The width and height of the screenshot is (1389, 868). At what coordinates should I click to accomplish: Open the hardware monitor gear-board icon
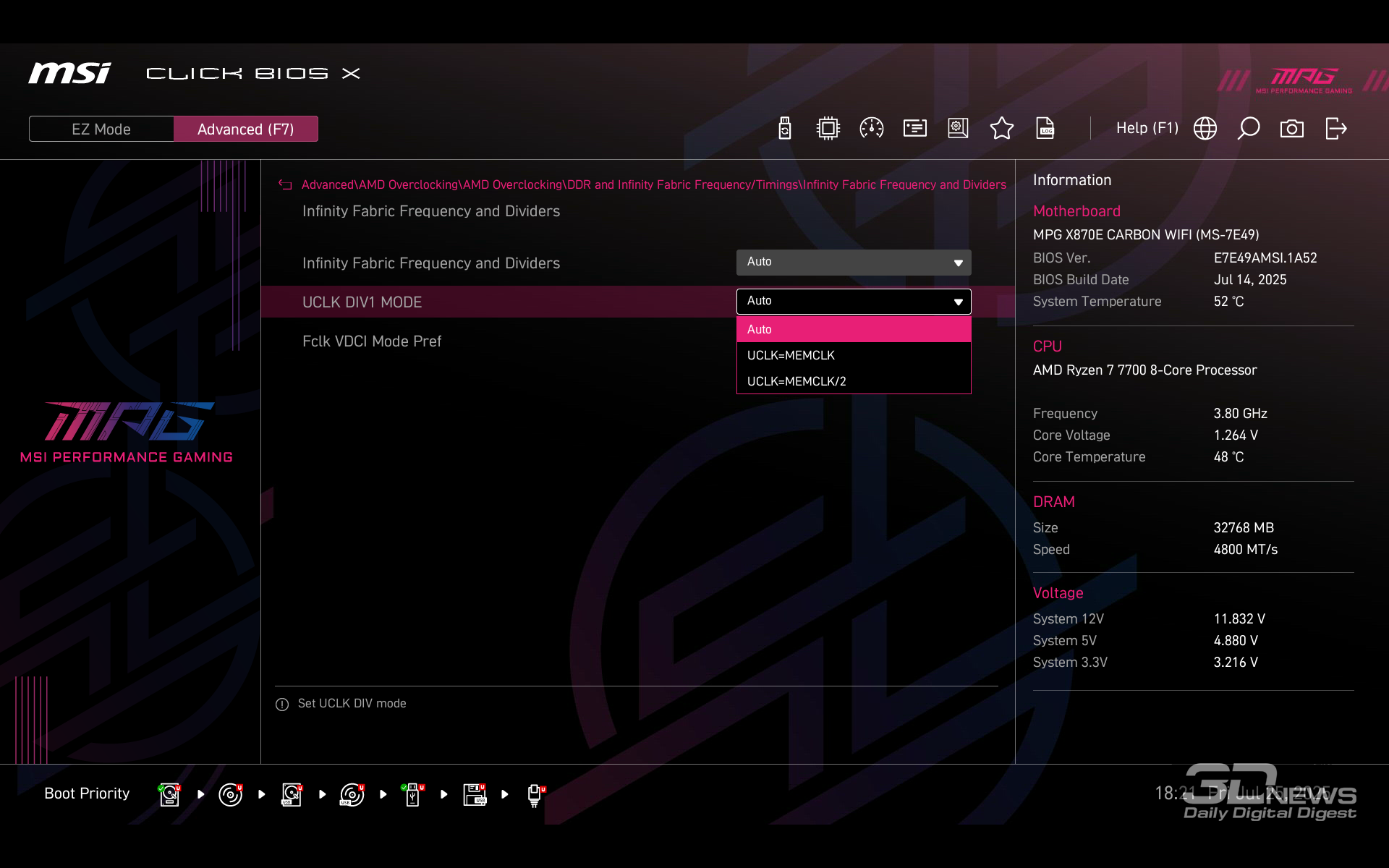point(959,129)
